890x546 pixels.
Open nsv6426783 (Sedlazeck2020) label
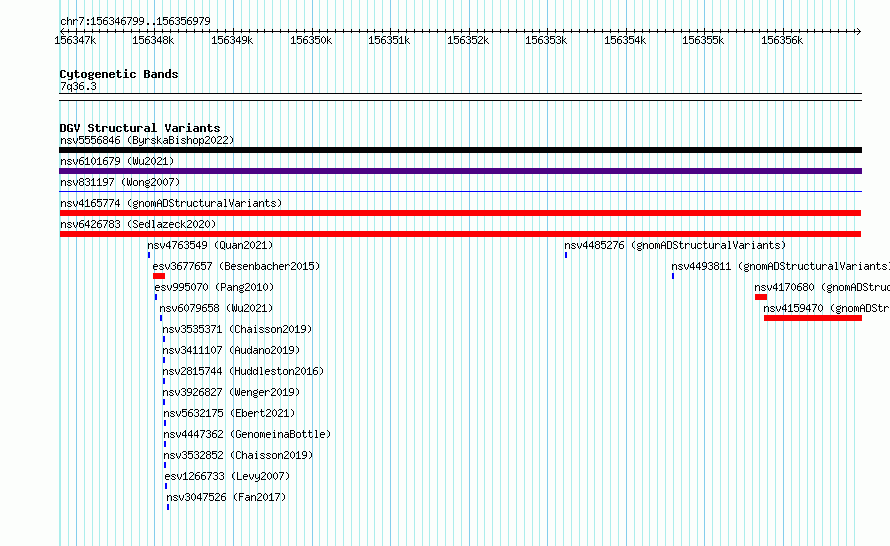[x=138, y=224]
